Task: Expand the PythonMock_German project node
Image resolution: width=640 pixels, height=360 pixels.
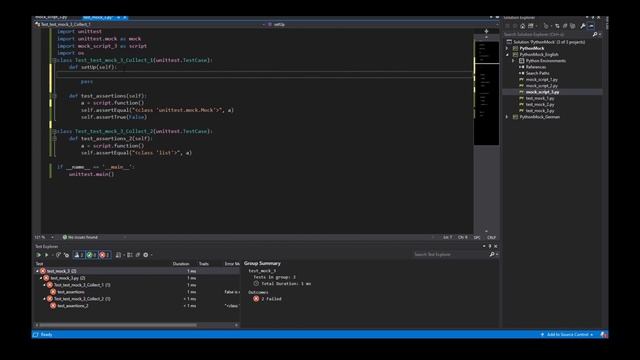Action: click(x=507, y=117)
